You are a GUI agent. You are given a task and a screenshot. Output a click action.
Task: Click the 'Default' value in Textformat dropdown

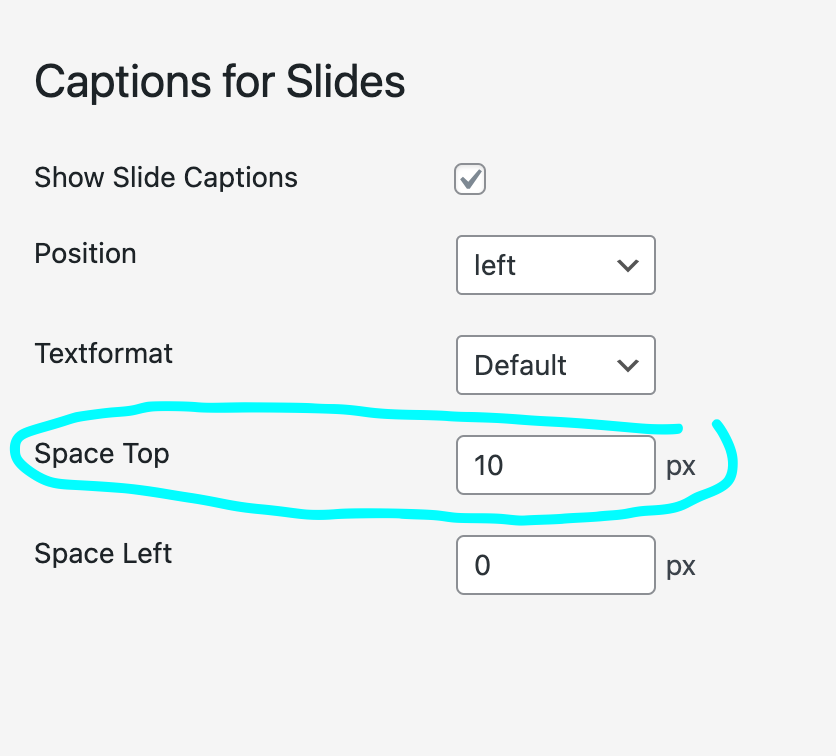click(x=520, y=365)
